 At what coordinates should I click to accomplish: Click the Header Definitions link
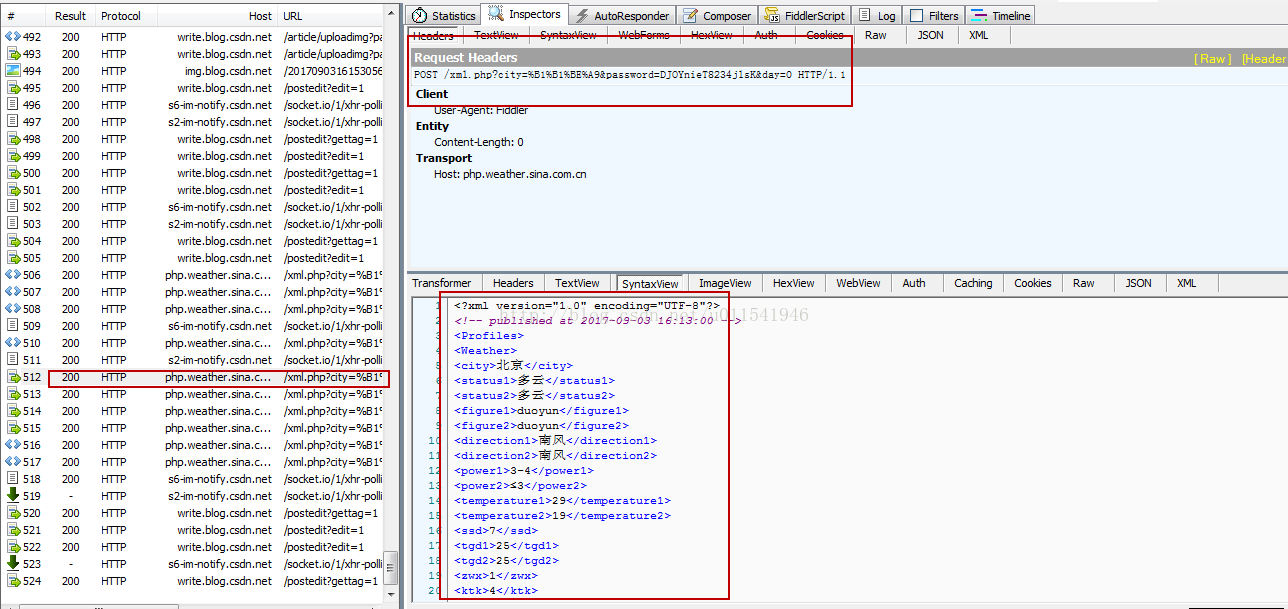pos(1264,59)
